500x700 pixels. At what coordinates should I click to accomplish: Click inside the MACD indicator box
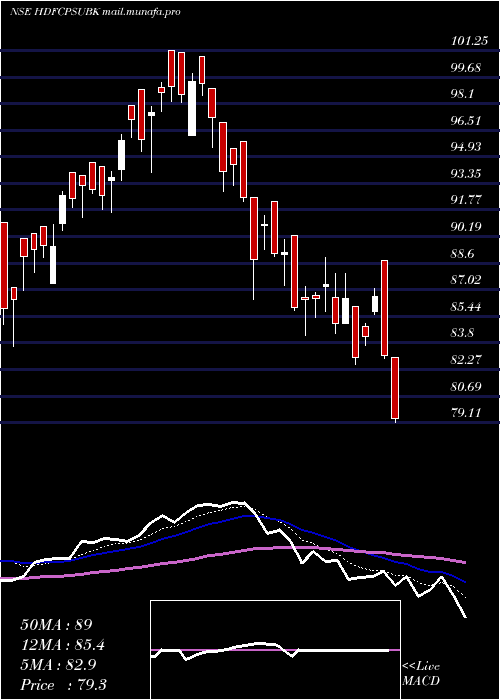(275, 650)
